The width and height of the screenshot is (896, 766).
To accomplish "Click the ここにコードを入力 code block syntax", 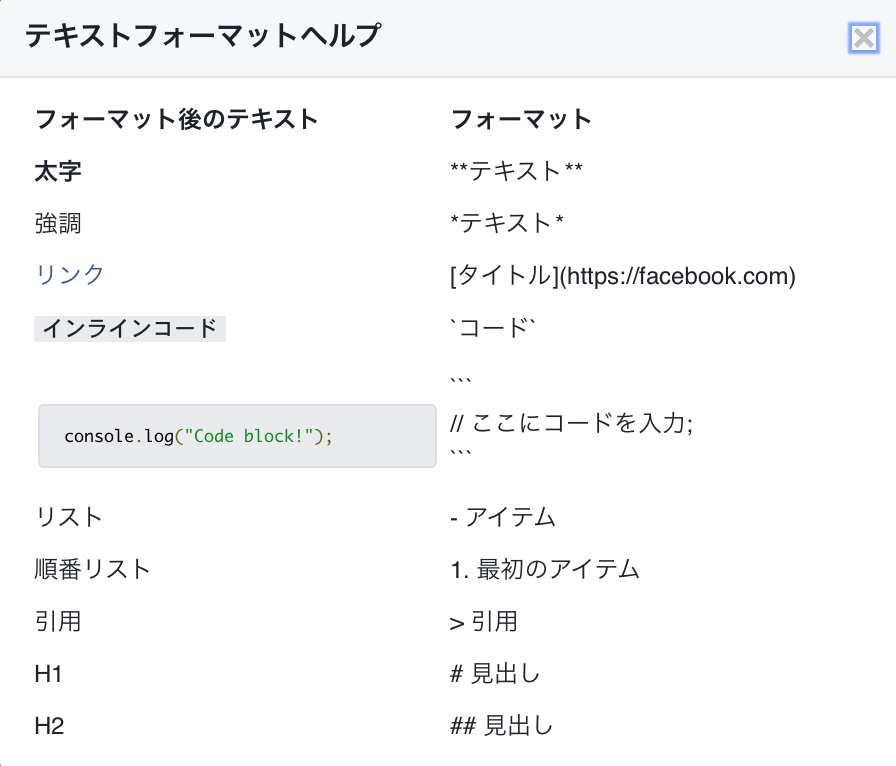I will coord(572,423).
